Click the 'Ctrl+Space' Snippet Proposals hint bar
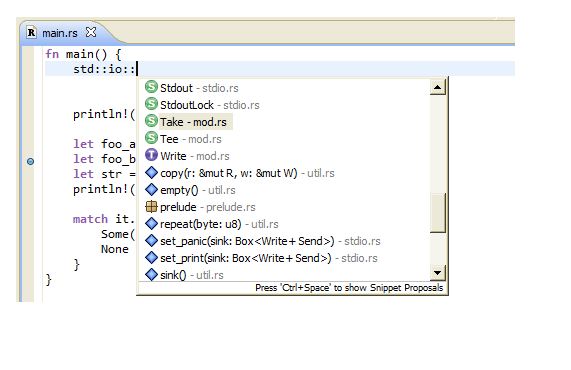 coord(293,288)
